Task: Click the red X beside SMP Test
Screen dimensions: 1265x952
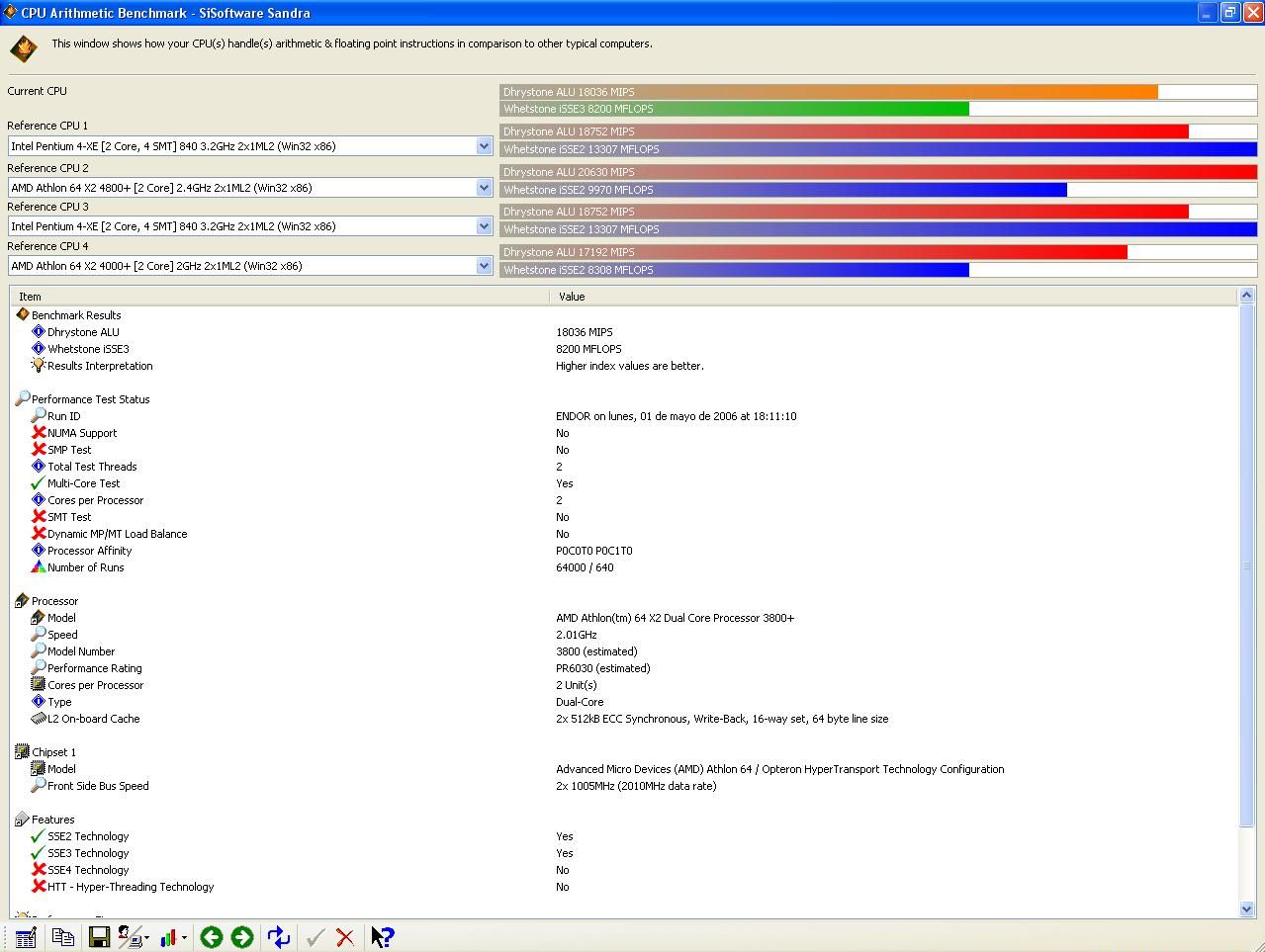Action: pos(39,450)
